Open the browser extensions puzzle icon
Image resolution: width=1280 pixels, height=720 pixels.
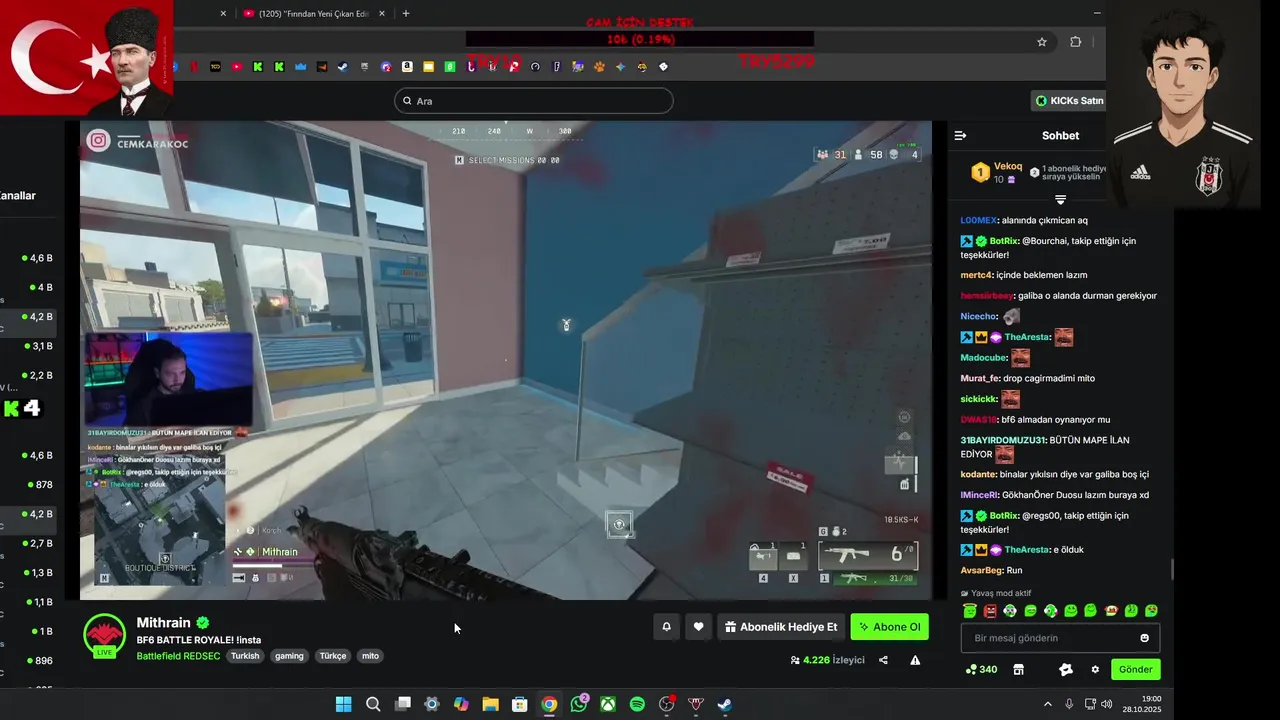click(1076, 42)
